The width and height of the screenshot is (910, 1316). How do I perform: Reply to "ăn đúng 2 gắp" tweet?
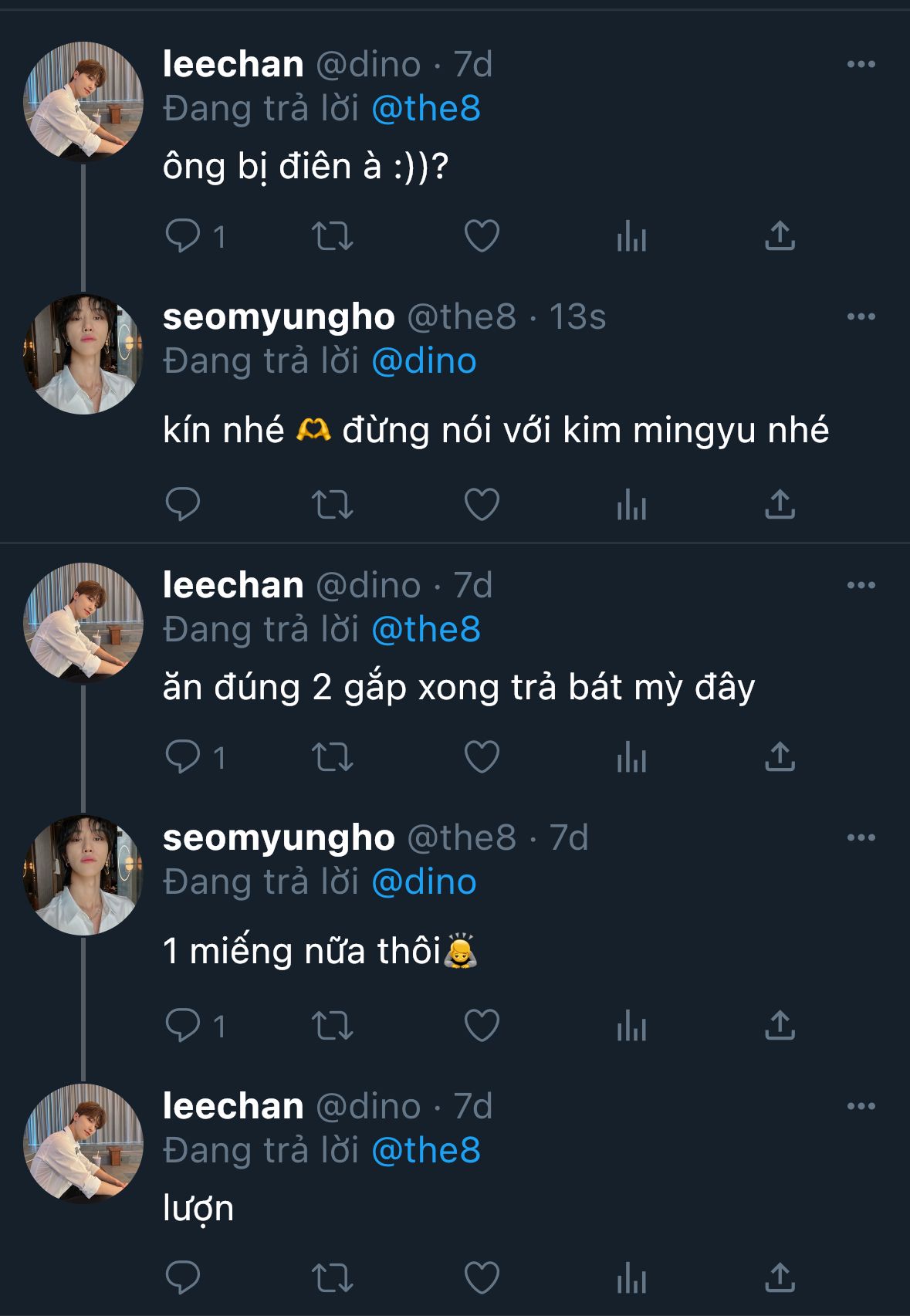pyautogui.click(x=183, y=757)
